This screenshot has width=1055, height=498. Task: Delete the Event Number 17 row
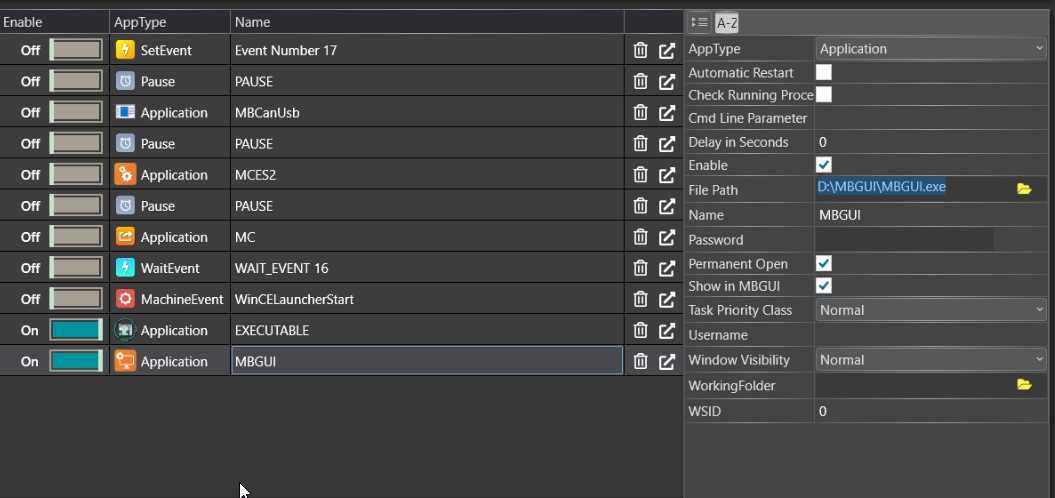click(641, 50)
